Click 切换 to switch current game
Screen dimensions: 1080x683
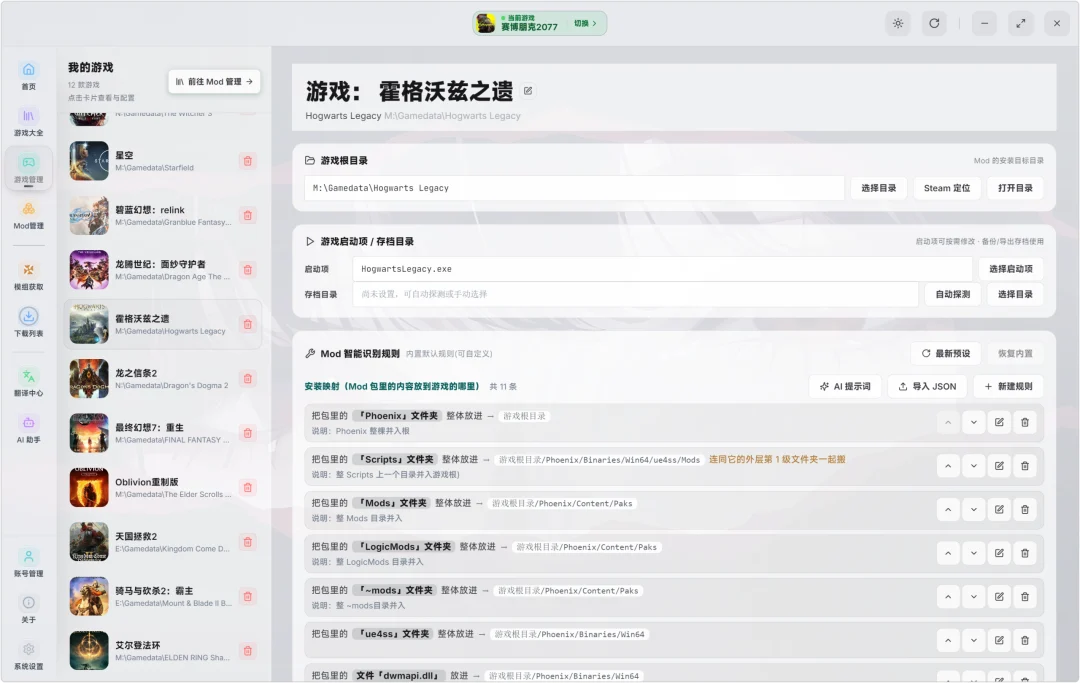585,23
